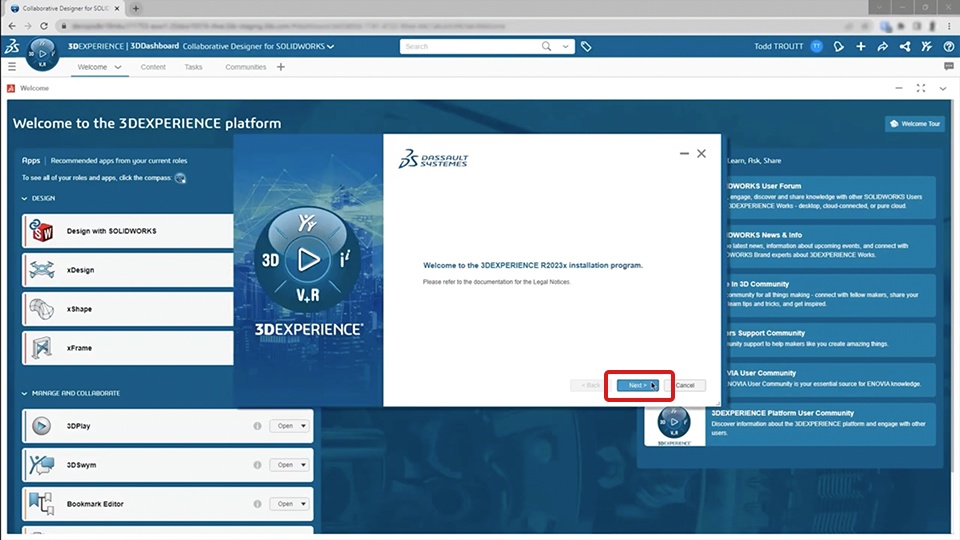
Task: Minimize the installer dialog
Action: (684, 154)
